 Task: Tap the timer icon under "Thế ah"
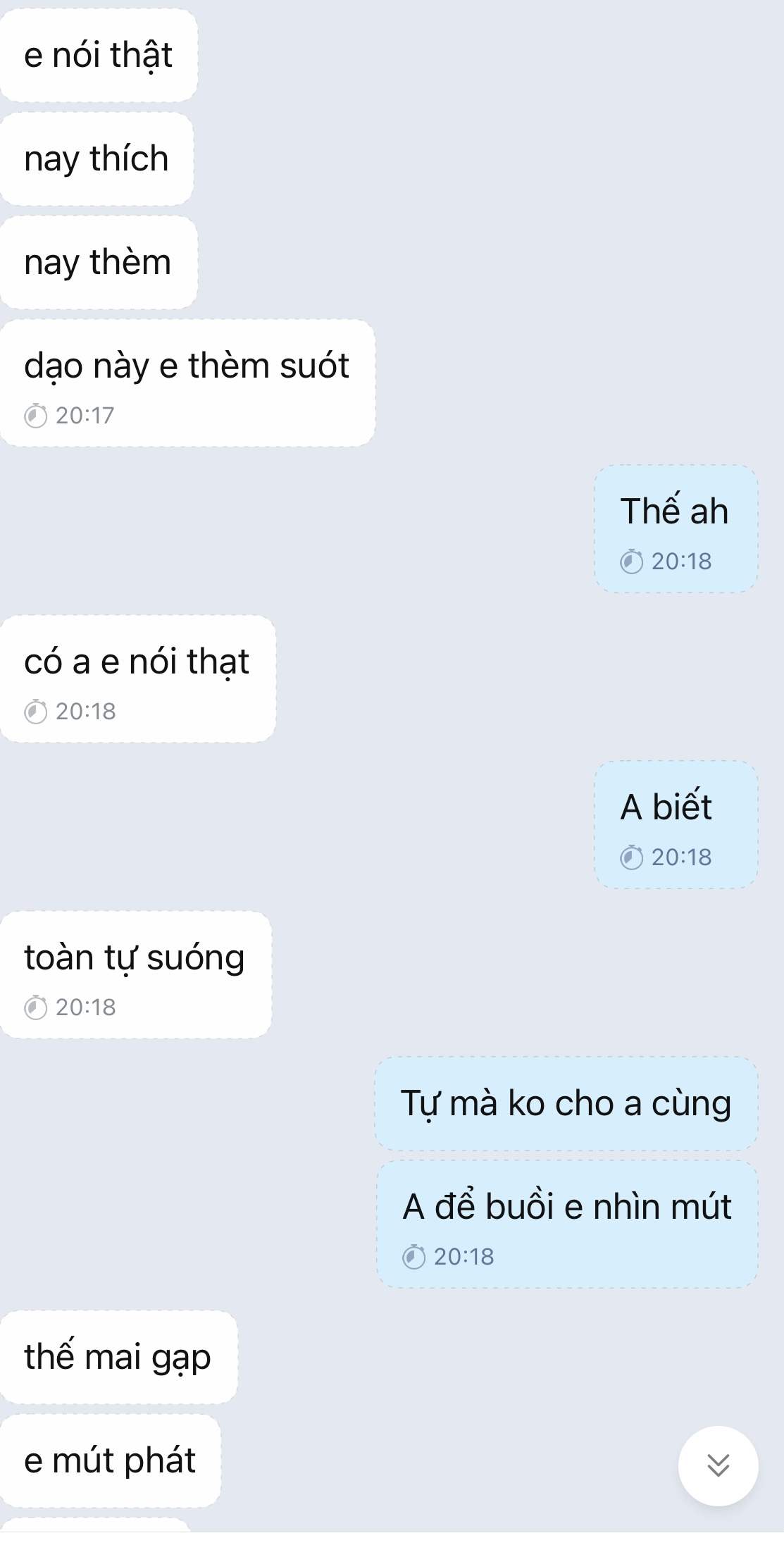tap(631, 561)
